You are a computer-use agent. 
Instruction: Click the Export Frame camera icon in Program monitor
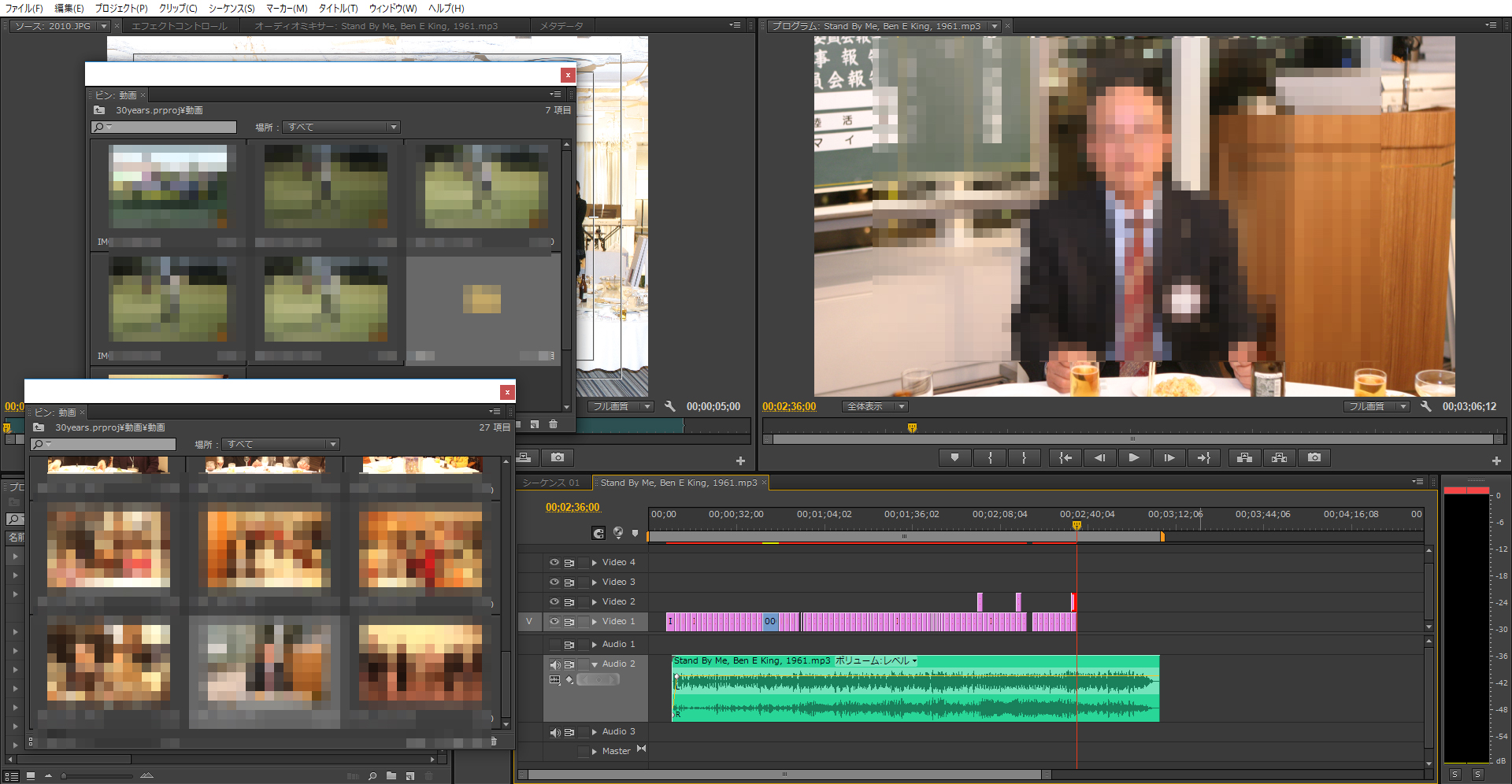[x=1314, y=457]
